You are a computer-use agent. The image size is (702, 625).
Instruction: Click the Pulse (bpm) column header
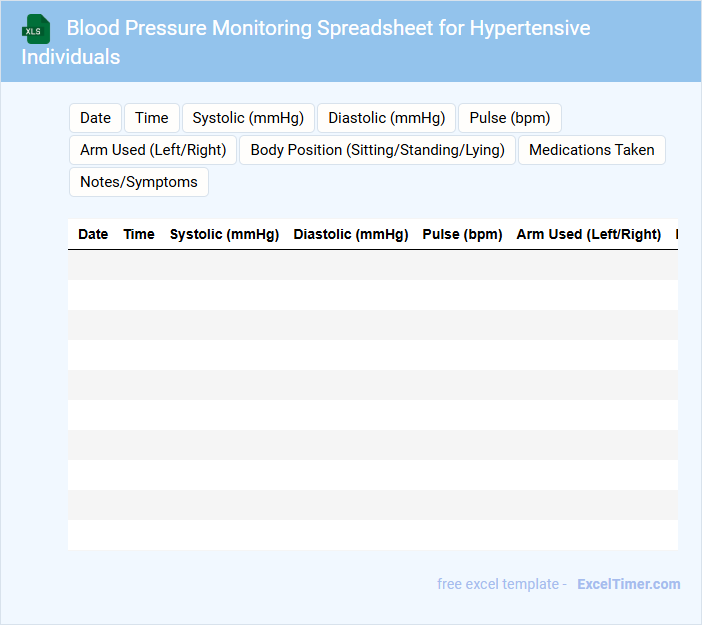(x=462, y=234)
